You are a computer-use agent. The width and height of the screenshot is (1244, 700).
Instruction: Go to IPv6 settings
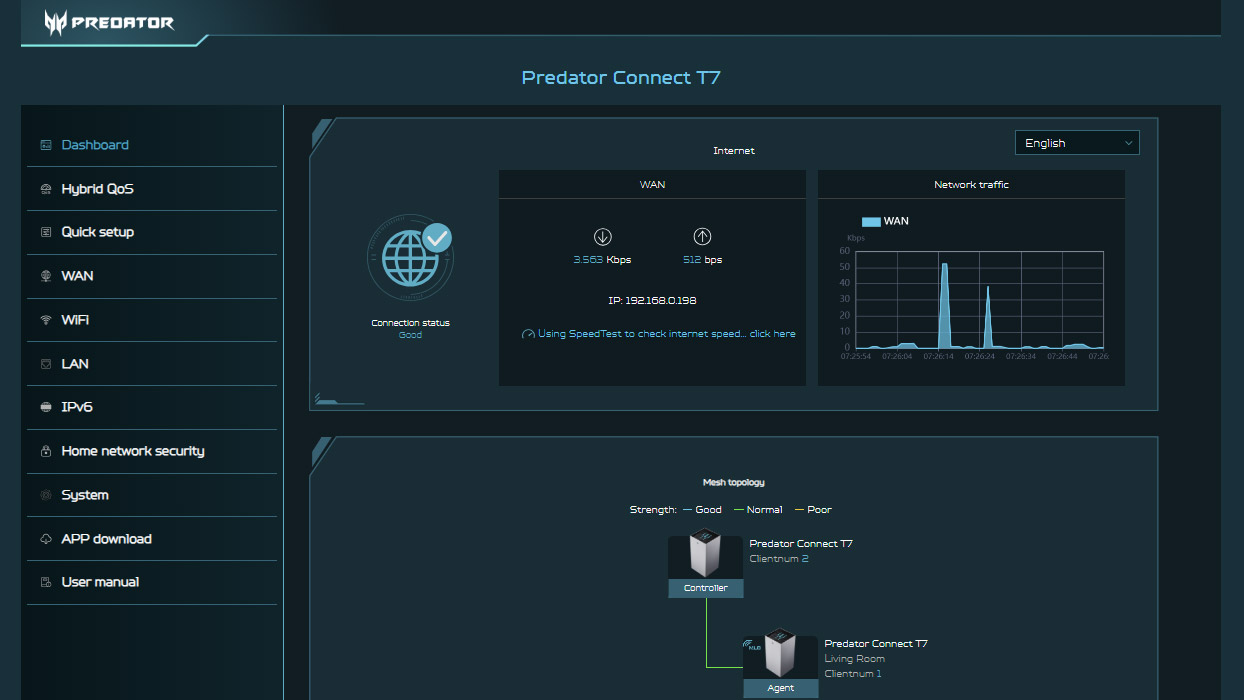(x=77, y=407)
